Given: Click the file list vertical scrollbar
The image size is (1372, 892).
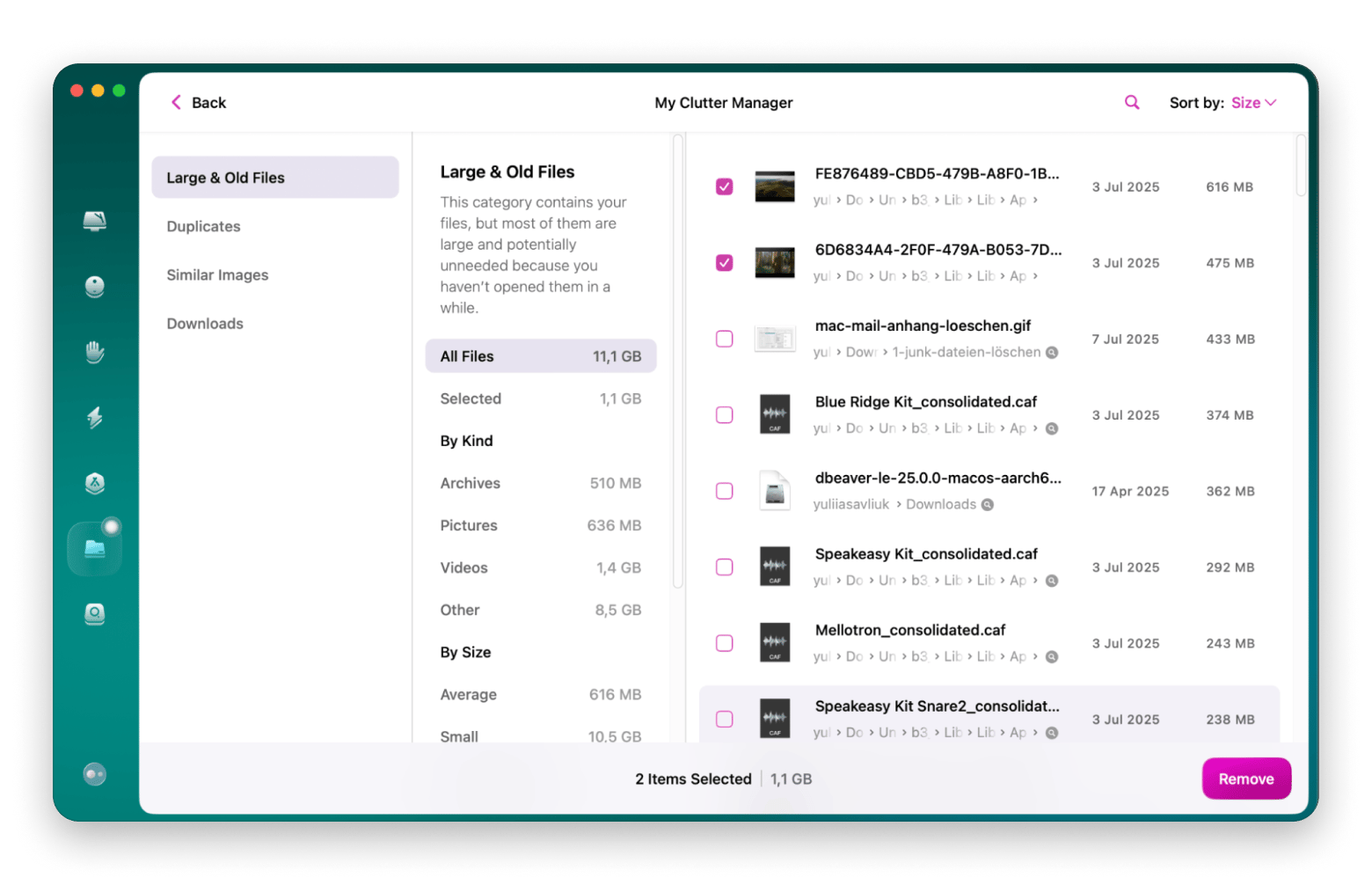Looking at the screenshot, I should [1301, 167].
